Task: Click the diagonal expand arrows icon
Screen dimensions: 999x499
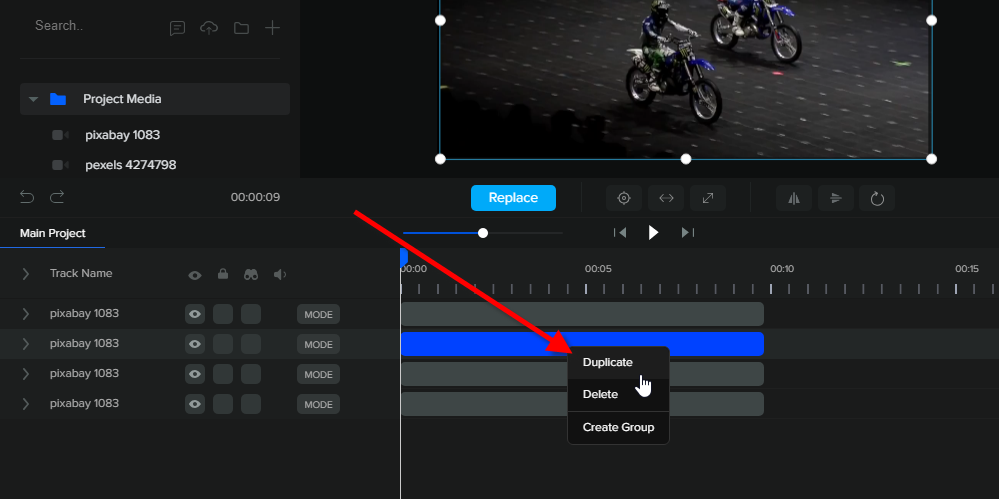Action: tap(708, 198)
